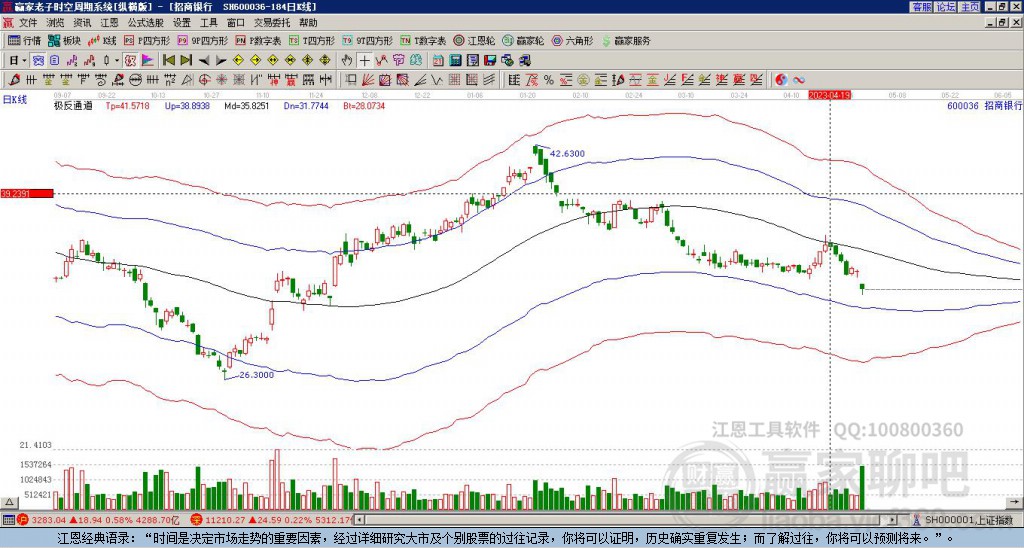The image size is (1024, 548).
Task: Jump to first bar with green skip-back
Action: coord(168,61)
